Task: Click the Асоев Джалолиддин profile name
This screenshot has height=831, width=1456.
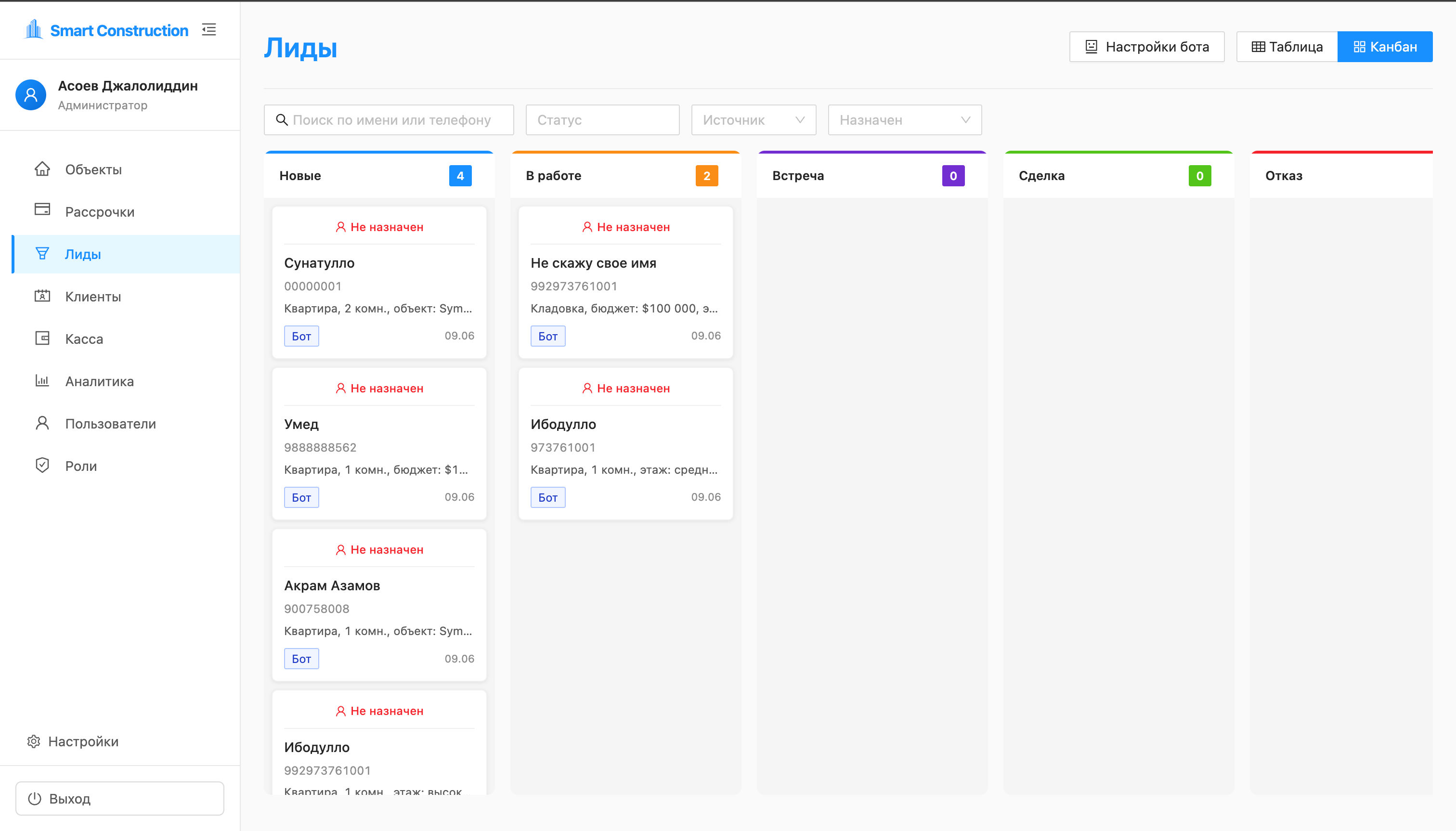Action: pyautogui.click(x=128, y=86)
